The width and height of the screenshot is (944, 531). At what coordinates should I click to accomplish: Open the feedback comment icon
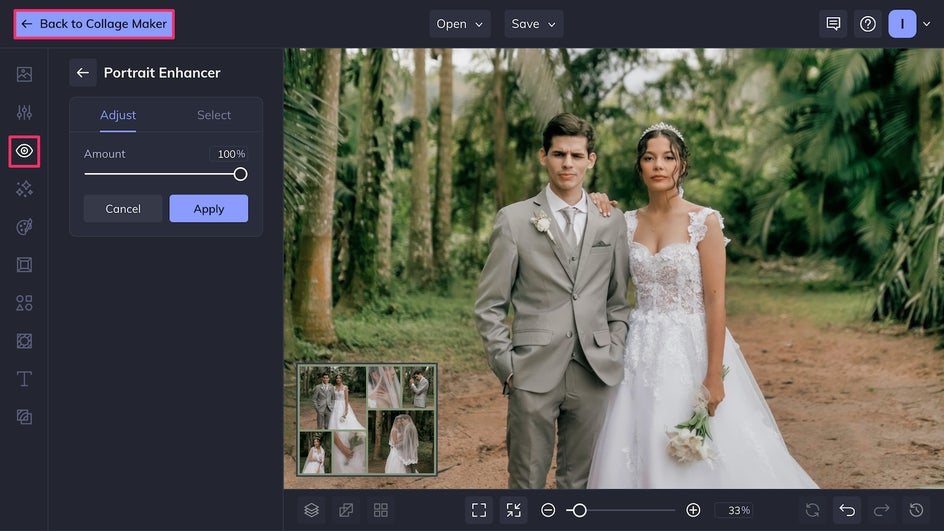coord(833,24)
